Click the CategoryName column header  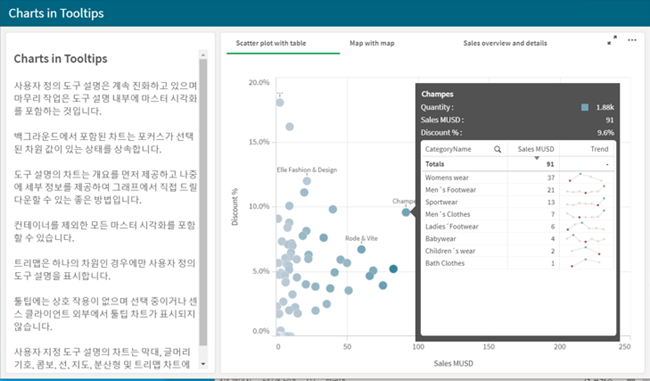coord(448,149)
